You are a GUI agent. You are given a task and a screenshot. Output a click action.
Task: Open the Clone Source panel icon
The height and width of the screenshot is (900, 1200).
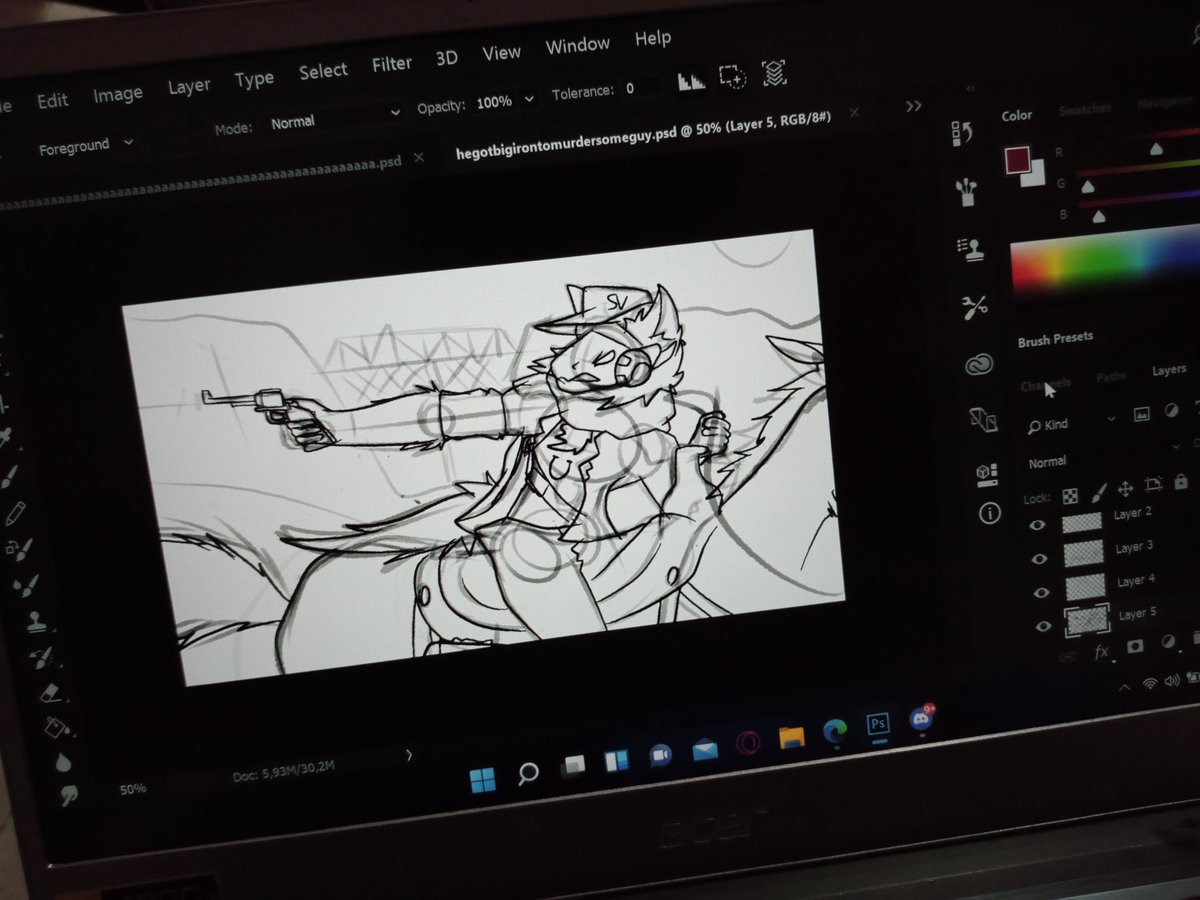tap(970, 249)
